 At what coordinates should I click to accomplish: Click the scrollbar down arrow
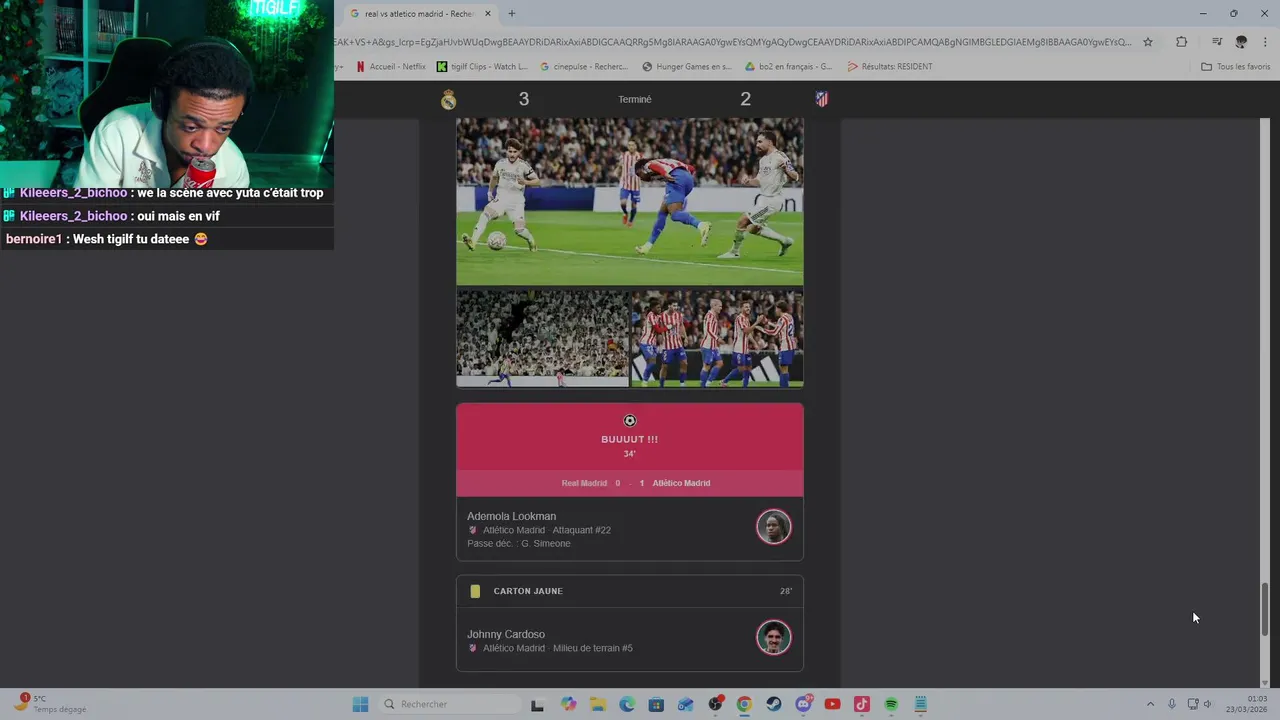click(1265, 682)
